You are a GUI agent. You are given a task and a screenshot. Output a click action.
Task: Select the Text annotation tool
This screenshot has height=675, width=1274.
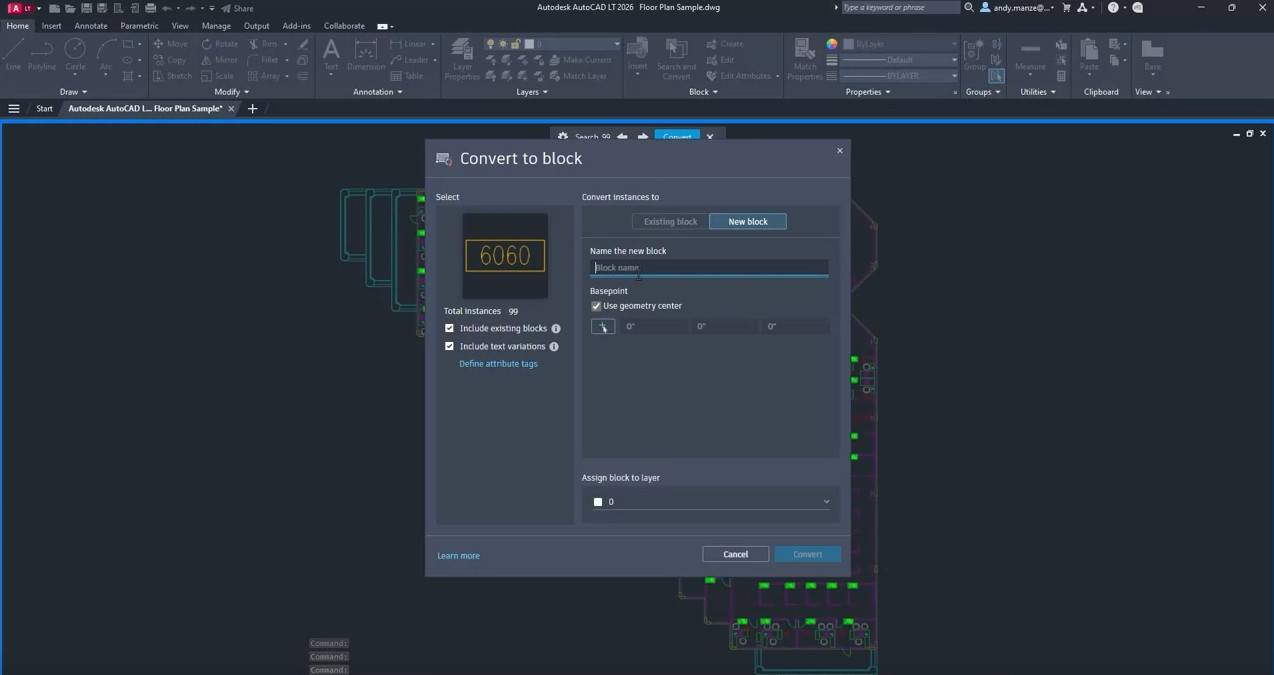[331, 55]
